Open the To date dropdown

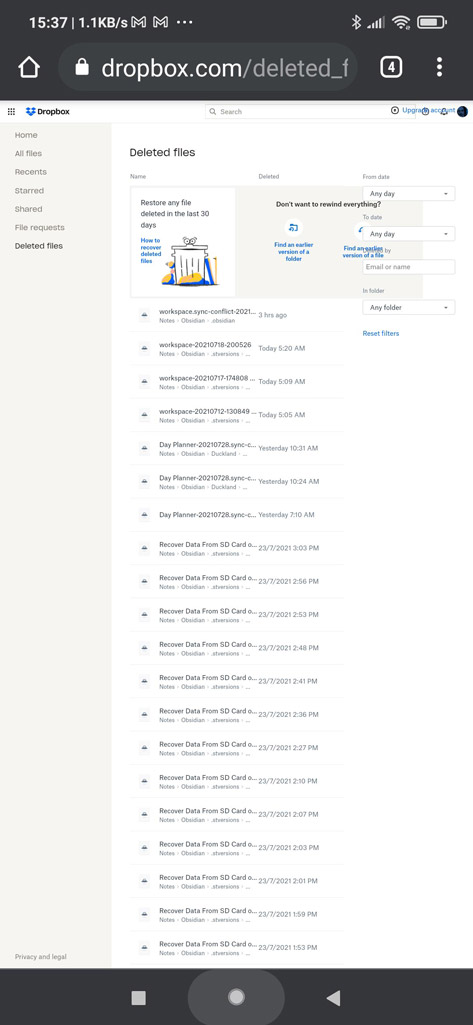(x=408, y=233)
